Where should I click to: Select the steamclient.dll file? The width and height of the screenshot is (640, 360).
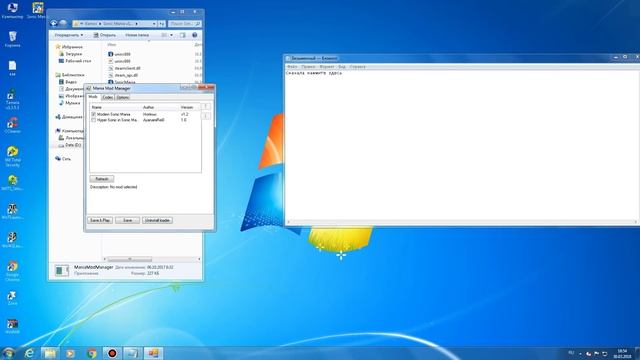point(124,68)
